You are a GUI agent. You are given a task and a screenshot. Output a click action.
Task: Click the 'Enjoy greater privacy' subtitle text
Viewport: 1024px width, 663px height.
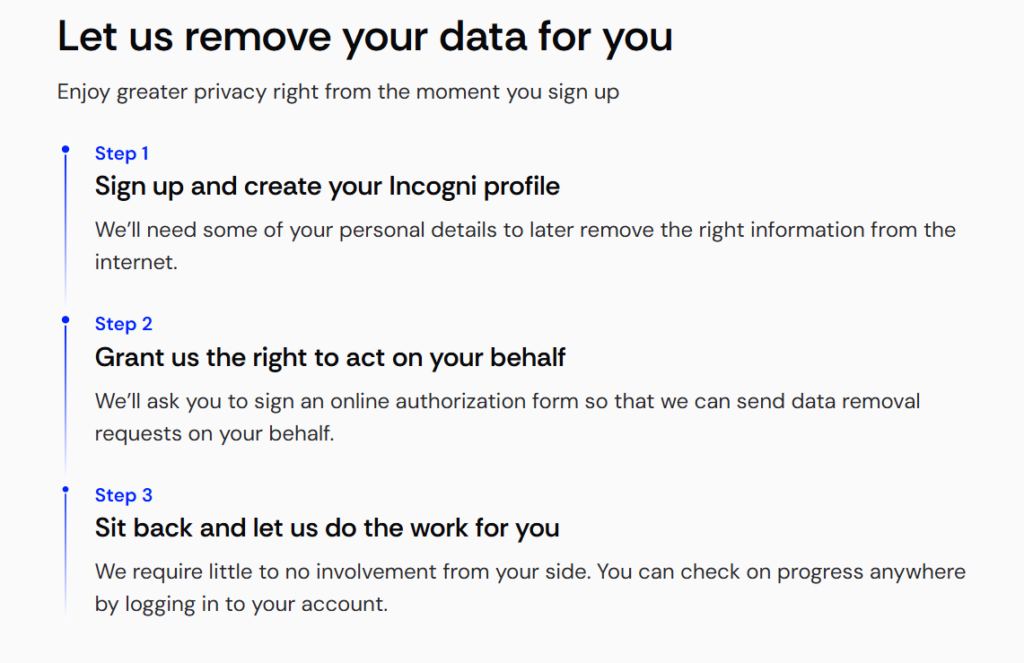coord(338,91)
